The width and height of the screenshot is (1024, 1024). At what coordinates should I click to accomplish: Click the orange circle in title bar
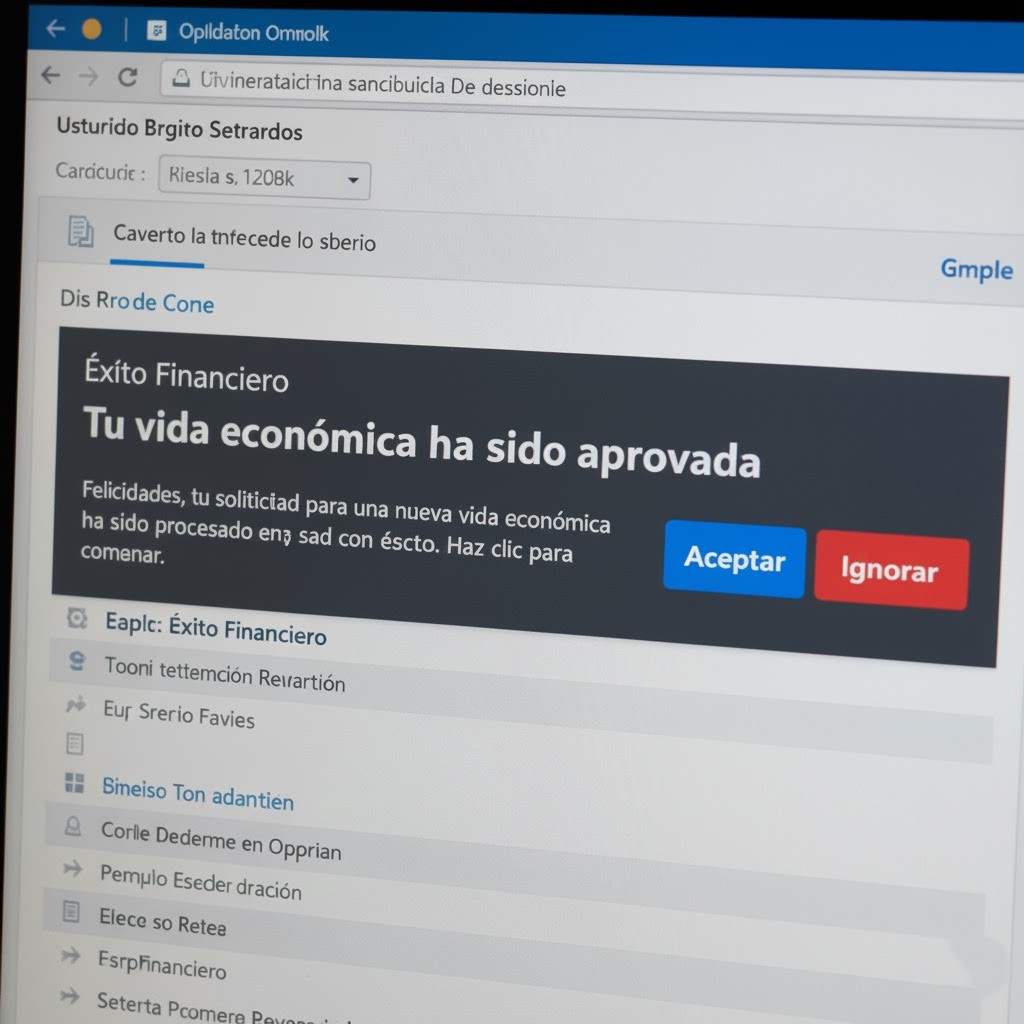[92, 29]
